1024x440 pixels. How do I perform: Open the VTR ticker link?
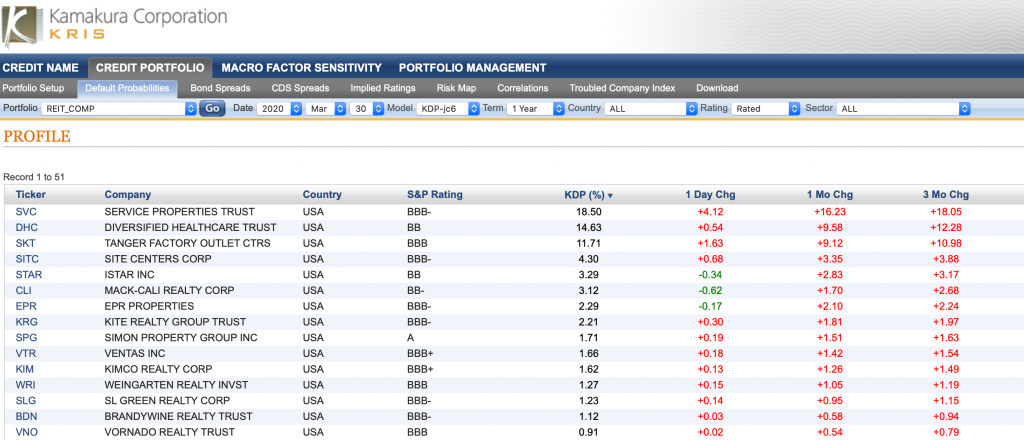click(x=25, y=353)
